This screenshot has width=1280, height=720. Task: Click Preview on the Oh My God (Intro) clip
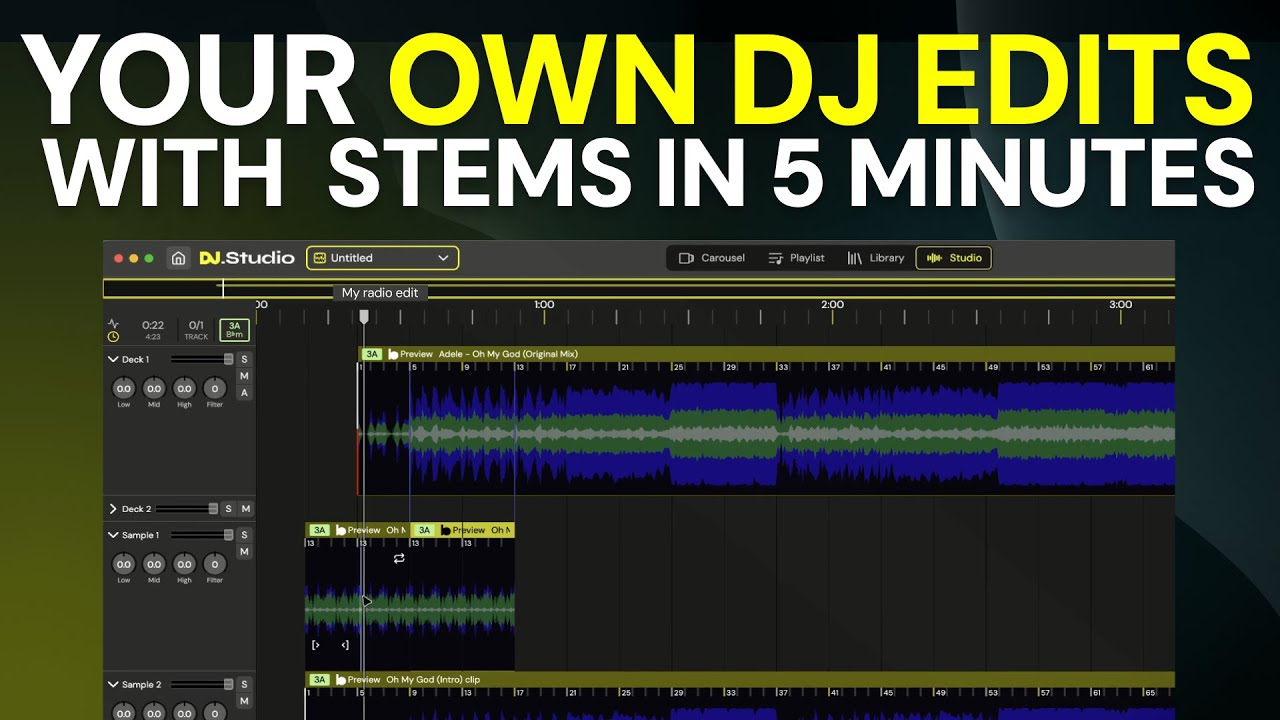coord(357,679)
